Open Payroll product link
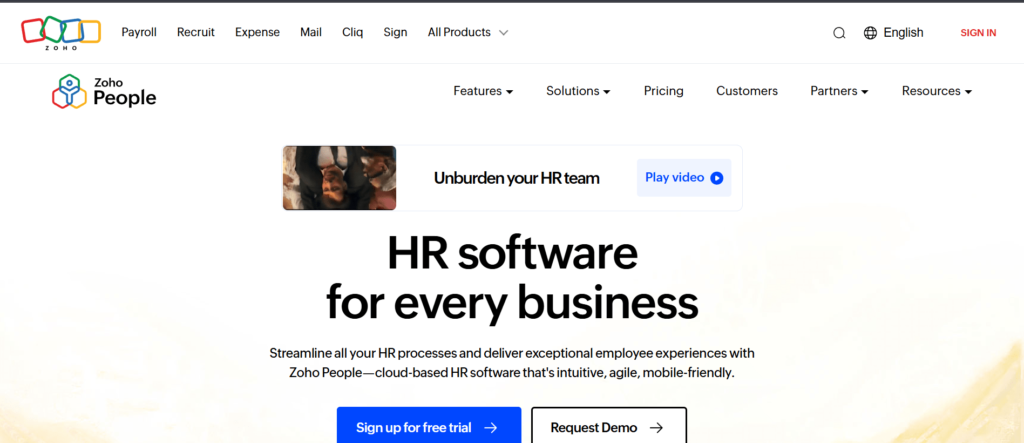Image resolution: width=1024 pixels, height=443 pixels. 139,32
